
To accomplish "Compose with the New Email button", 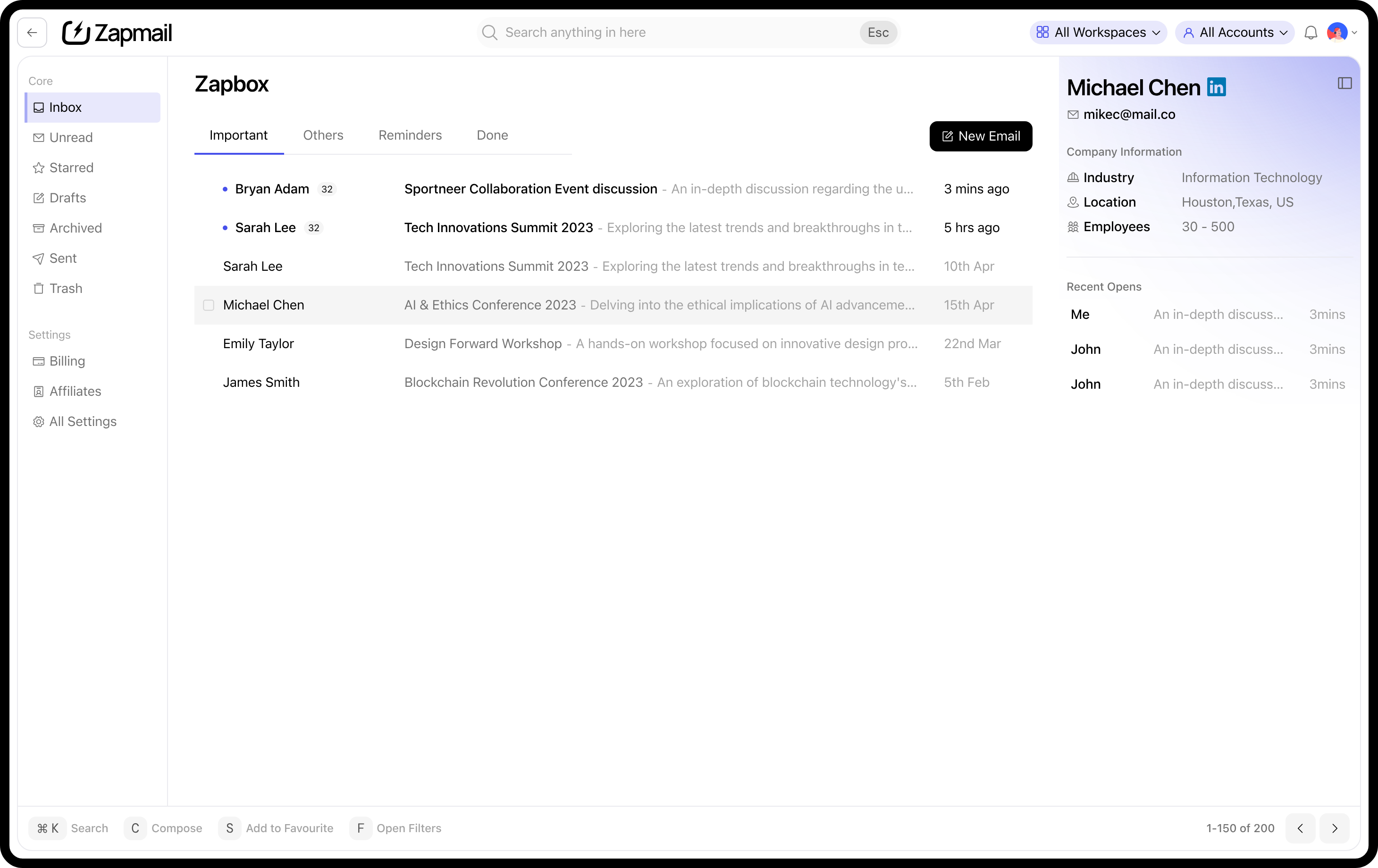I will tap(981, 136).
